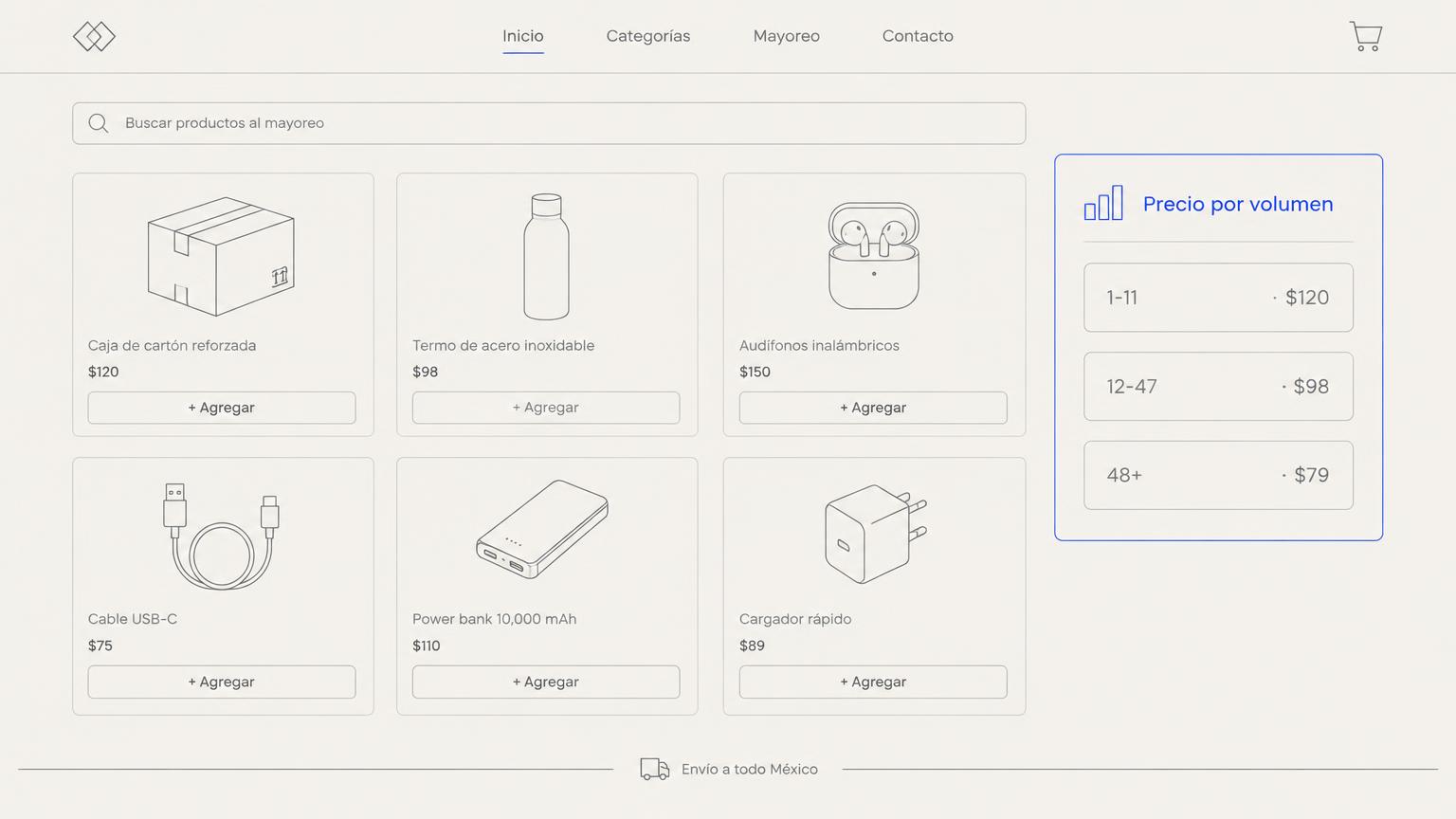Add Audífonos inalámbricos to cart

873,408
